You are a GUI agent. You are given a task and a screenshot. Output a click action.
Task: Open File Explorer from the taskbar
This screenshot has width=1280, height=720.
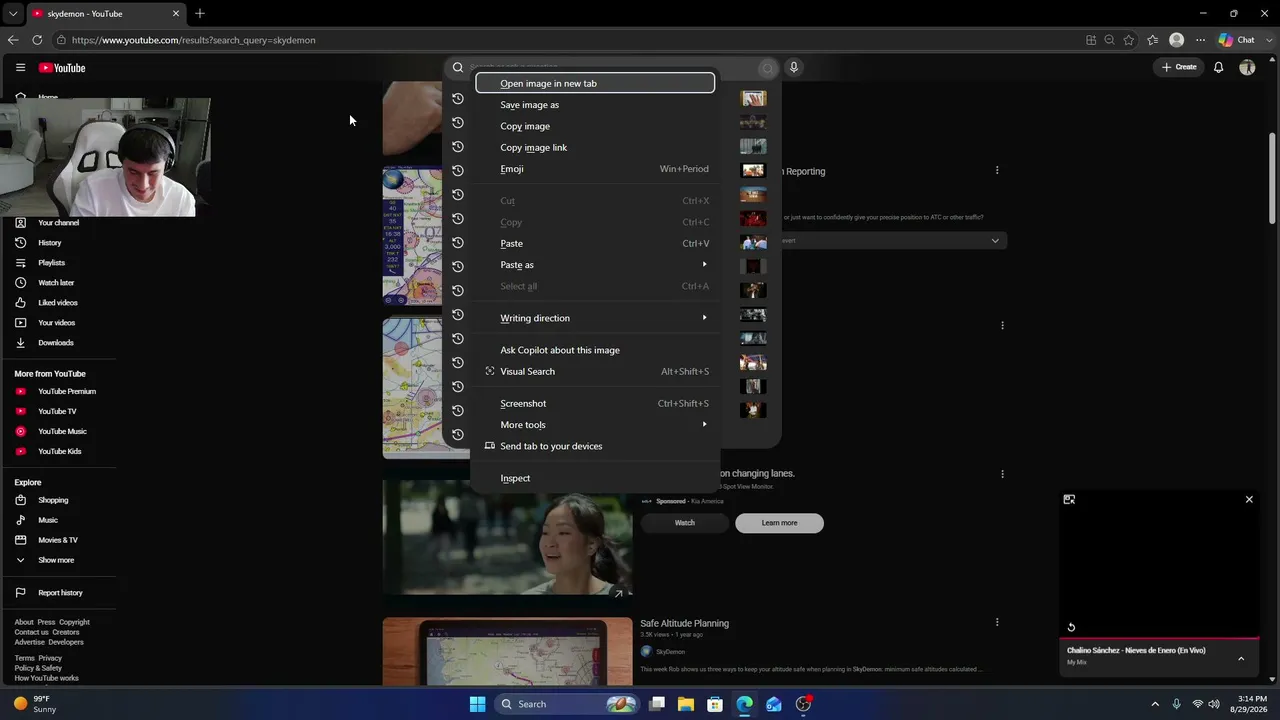click(686, 704)
